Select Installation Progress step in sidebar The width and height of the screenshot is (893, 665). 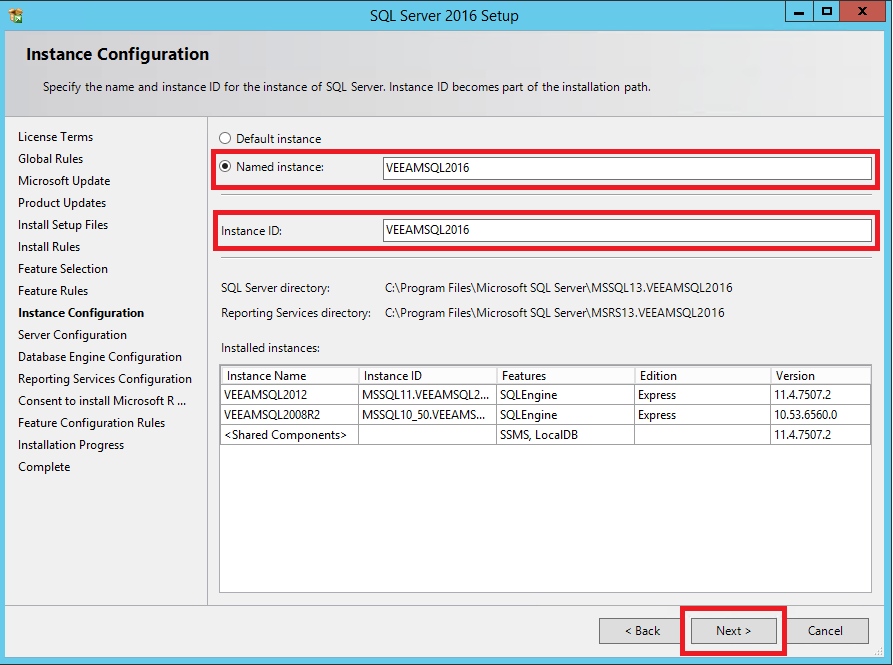coord(71,445)
